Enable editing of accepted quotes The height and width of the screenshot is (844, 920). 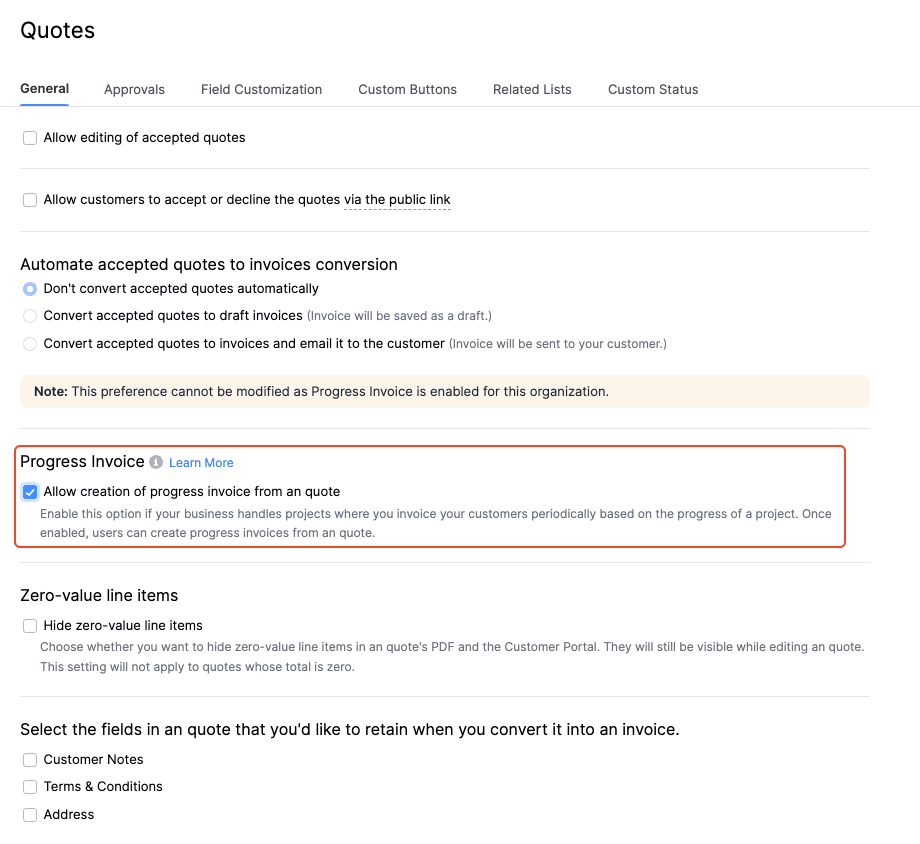pos(29,137)
